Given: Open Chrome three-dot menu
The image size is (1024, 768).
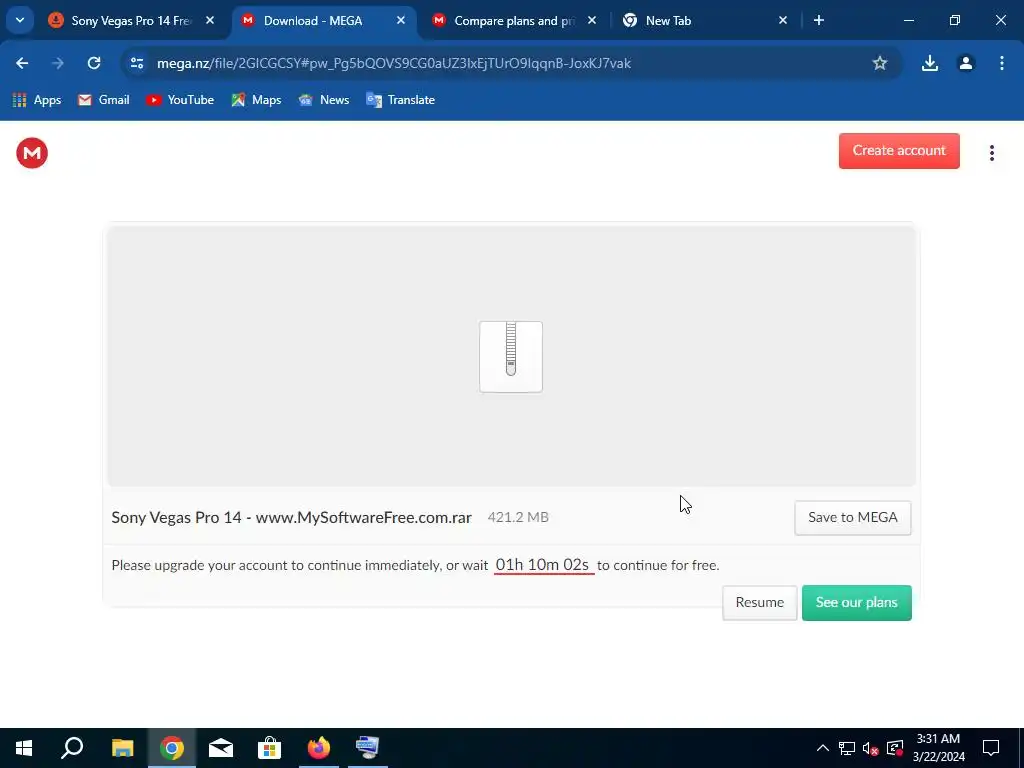Looking at the screenshot, I should pos(1002,63).
